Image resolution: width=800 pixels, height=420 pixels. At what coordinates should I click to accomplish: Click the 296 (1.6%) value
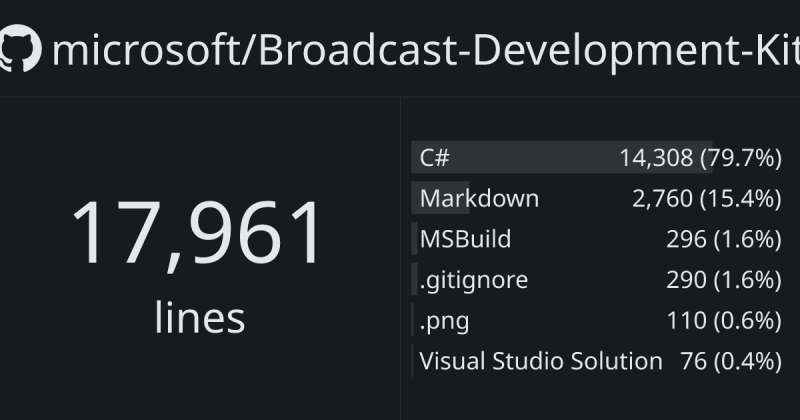(x=724, y=239)
